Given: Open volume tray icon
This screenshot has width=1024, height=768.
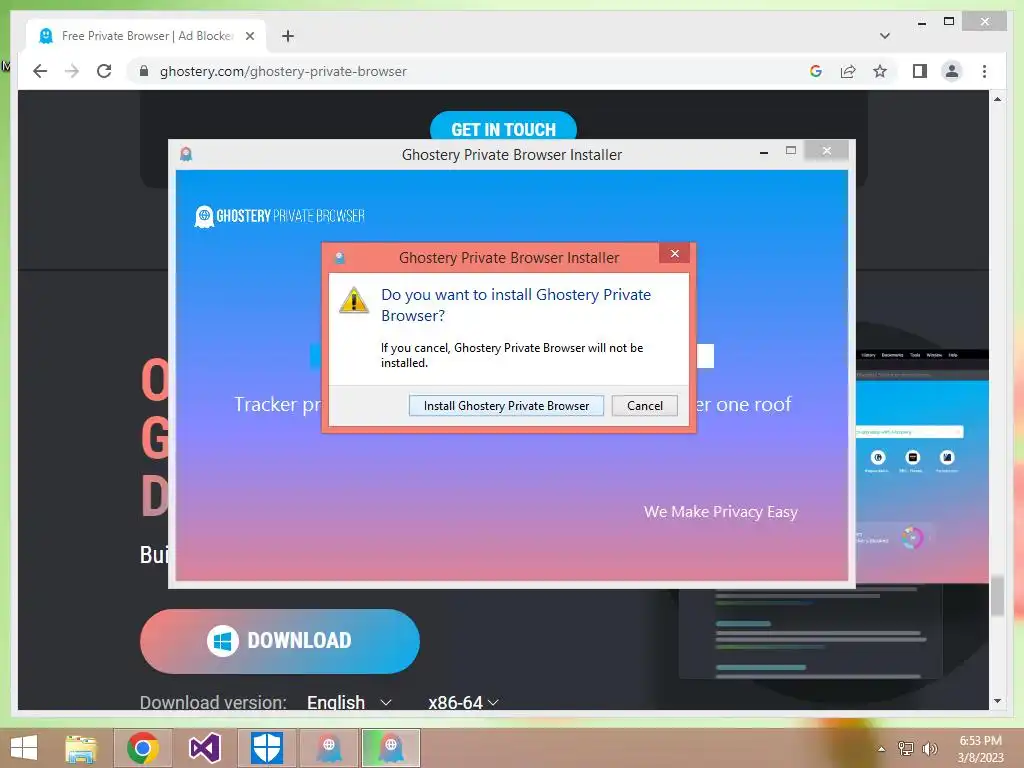Looking at the screenshot, I should click(929, 749).
